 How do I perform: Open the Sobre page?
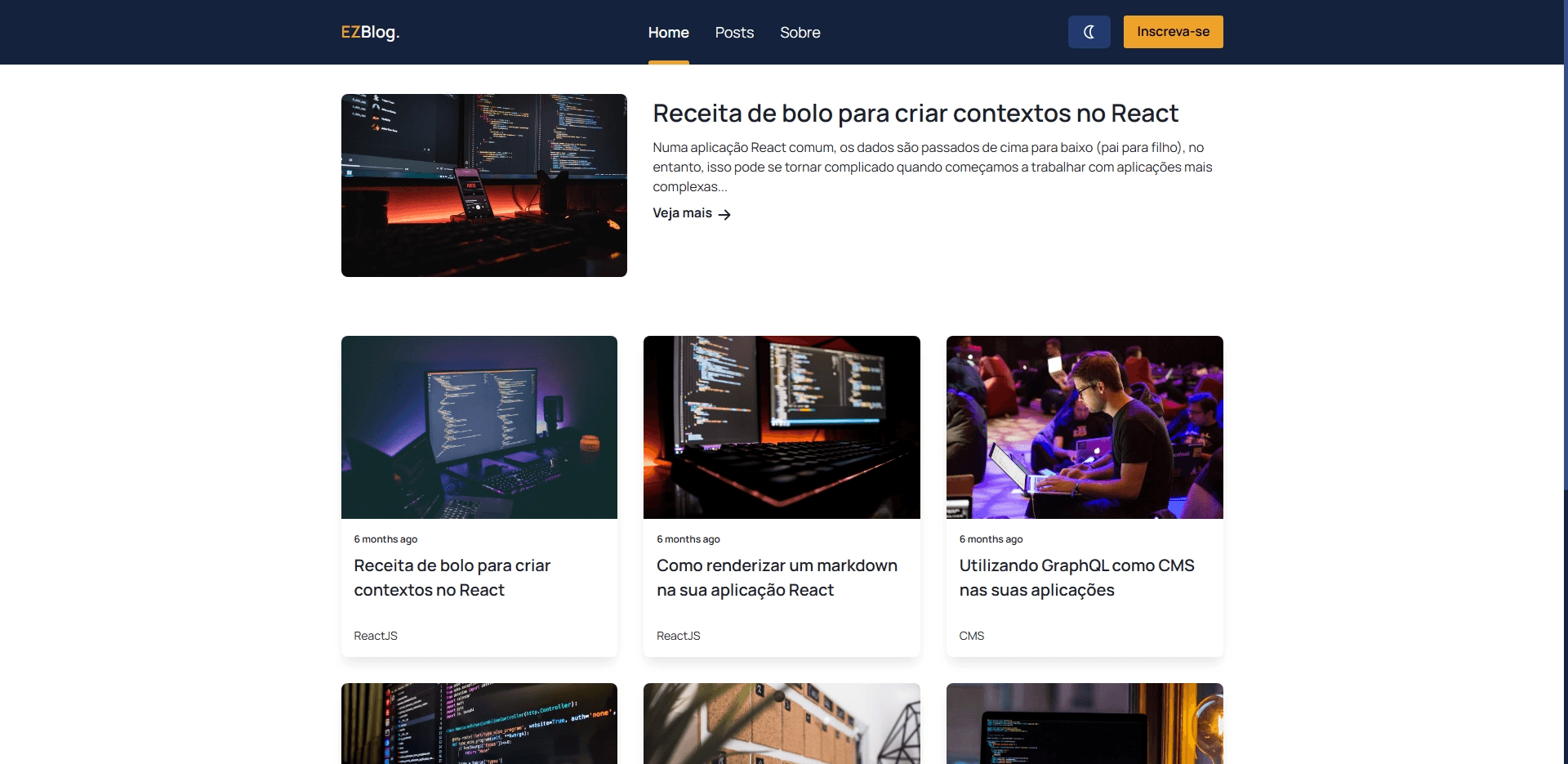tap(800, 32)
